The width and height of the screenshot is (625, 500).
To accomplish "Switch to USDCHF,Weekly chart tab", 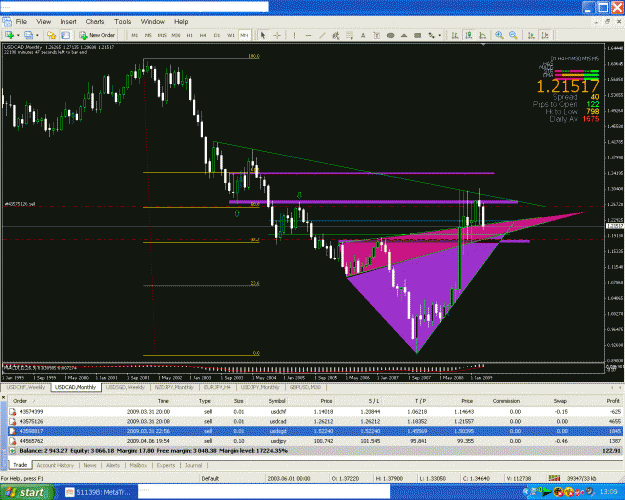I will 26,387.
